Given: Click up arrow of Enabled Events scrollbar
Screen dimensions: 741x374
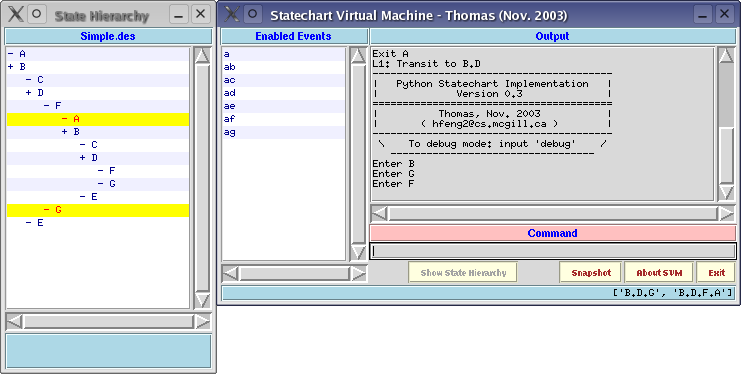Looking at the screenshot, I should pos(358,56).
